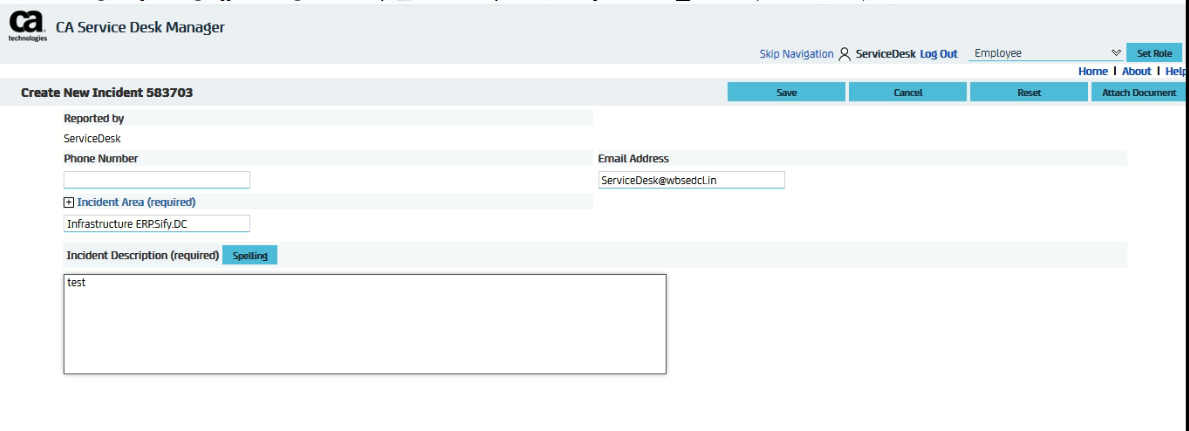
Task: Open the Home link
Action: click(x=1093, y=71)
